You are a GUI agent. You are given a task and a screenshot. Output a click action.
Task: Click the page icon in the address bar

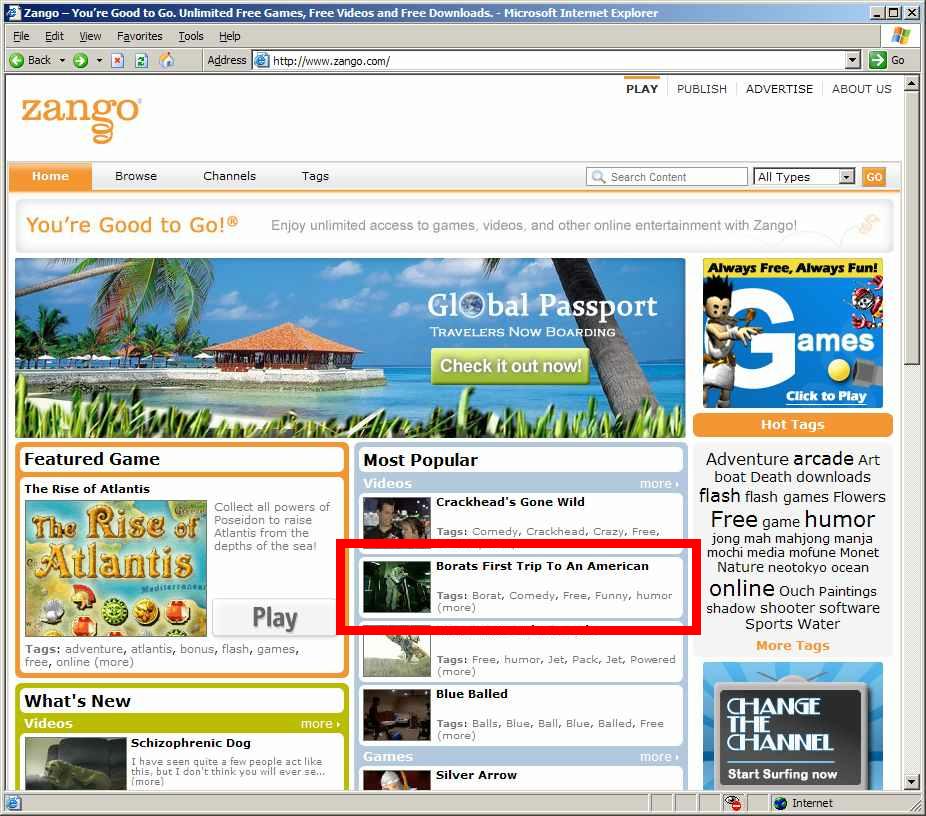pos(261,60)
